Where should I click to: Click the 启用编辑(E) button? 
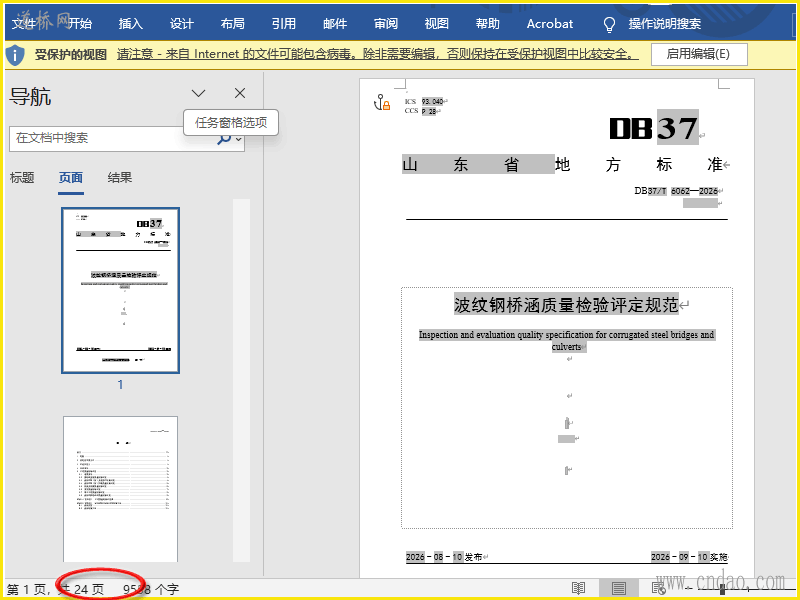click(x=699, y=54)
